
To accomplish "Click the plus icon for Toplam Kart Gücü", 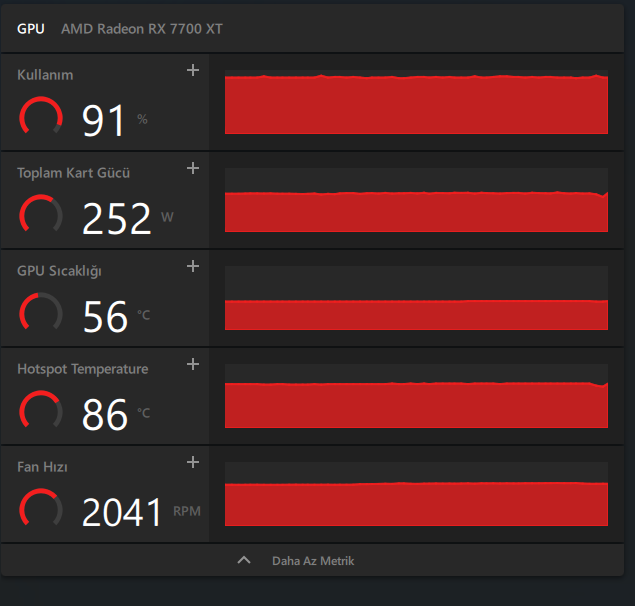I will coord(193,169).
